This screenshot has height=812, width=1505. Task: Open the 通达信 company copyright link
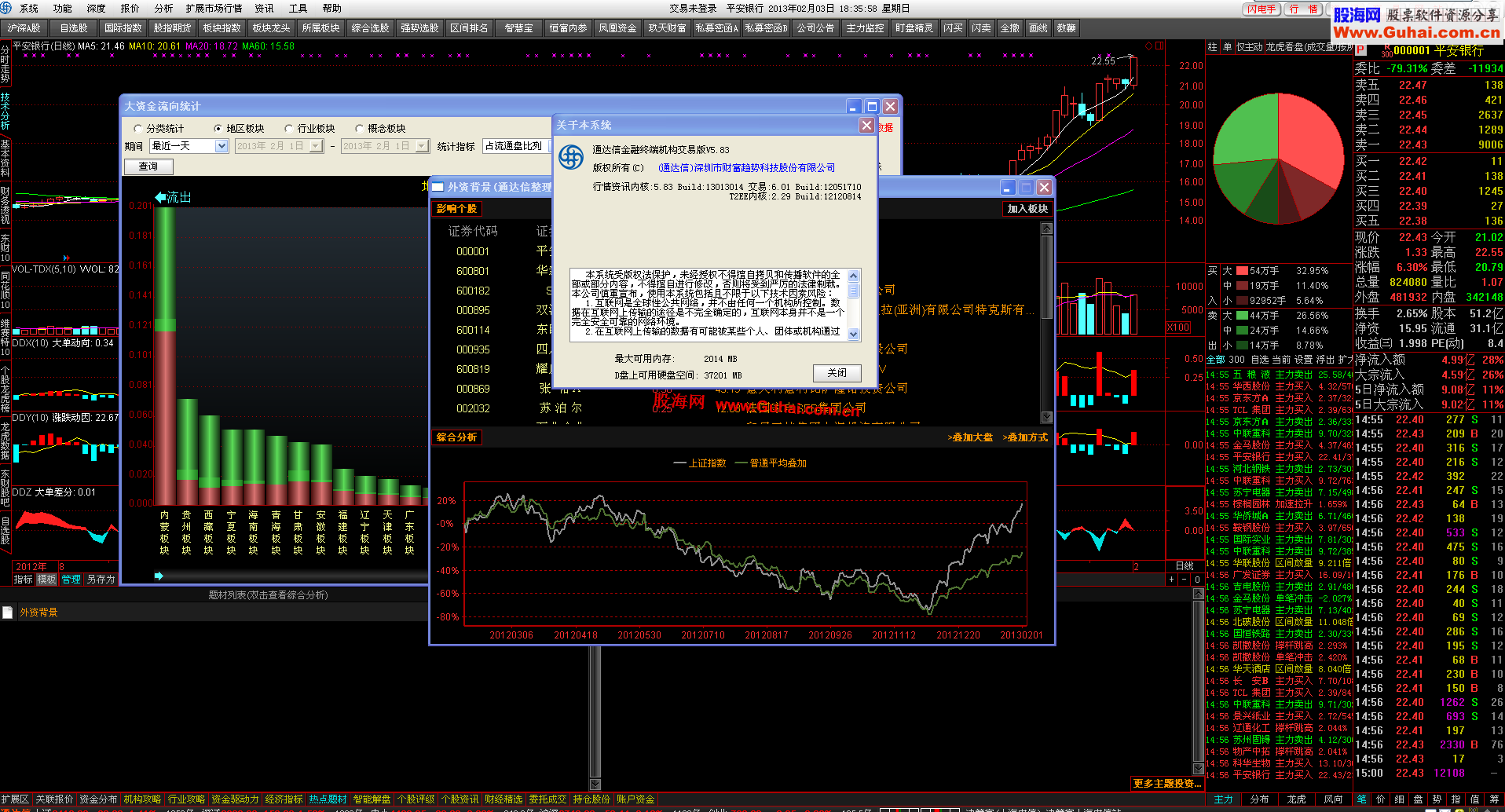[x=746, y=167]
